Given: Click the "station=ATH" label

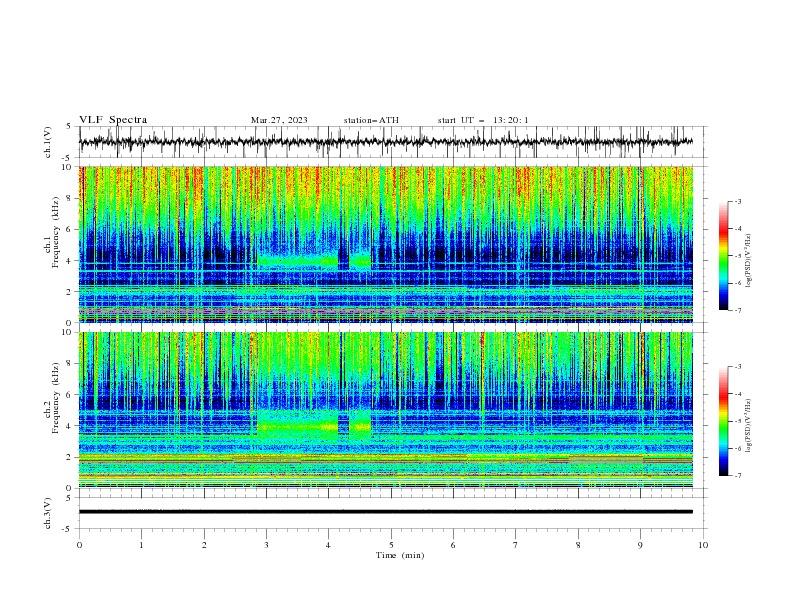Looking at the screenshot, I should pyautogui.click(x=371, y=120).
